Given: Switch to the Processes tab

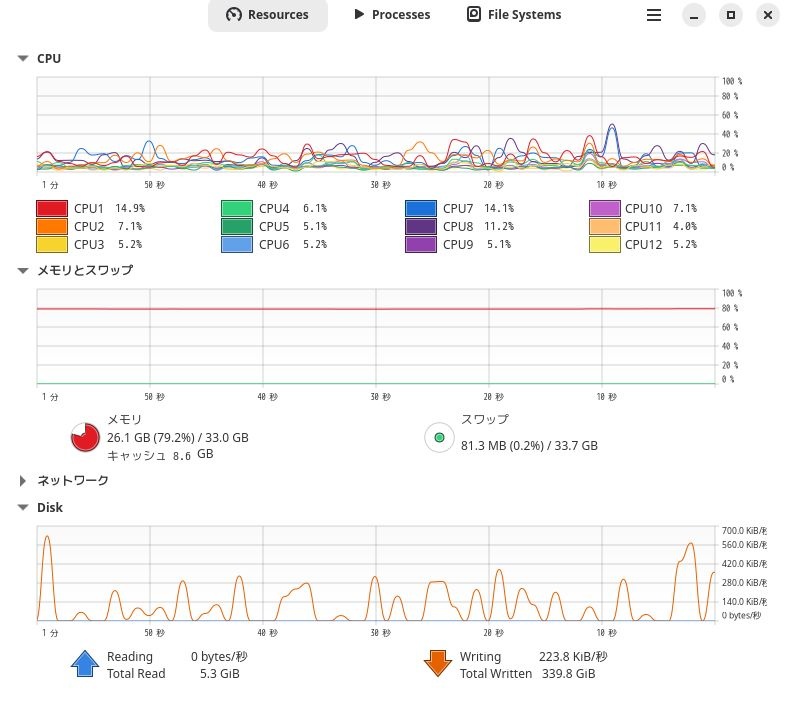Looking at the screenshot, I should click(x=392, y=15).
